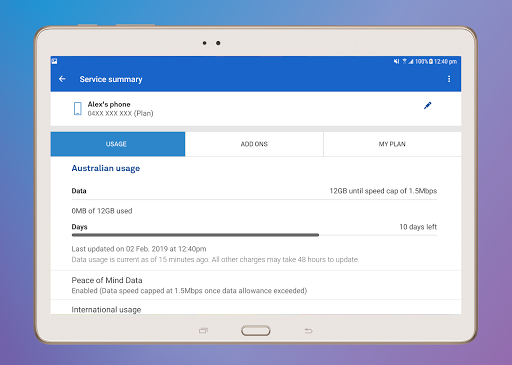Viewport: 512px width, 365px height.
Task: Edit Alex's phone name with pencil icon
Action: coord(427,106)
